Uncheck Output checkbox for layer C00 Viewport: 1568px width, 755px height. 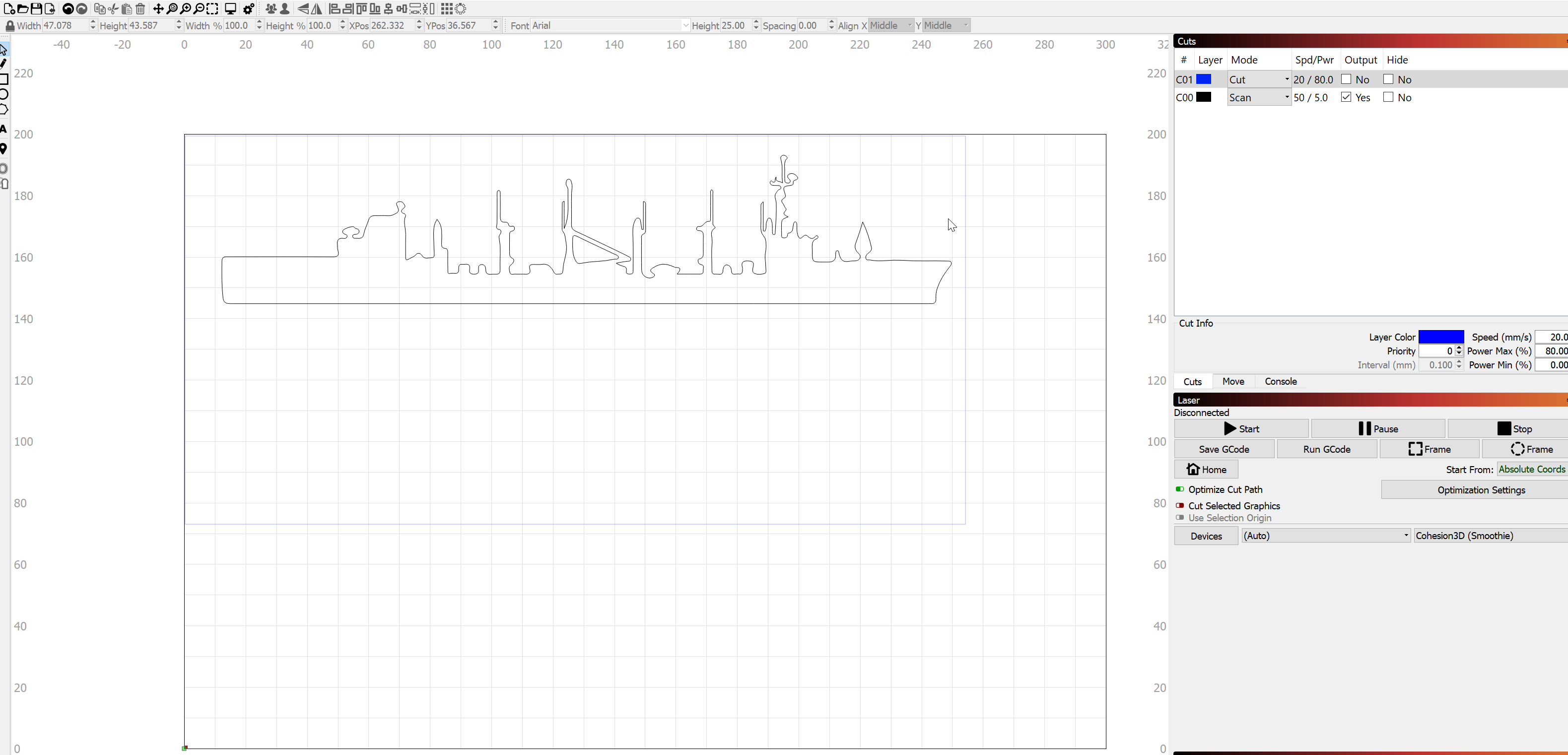pos(1346,97)
